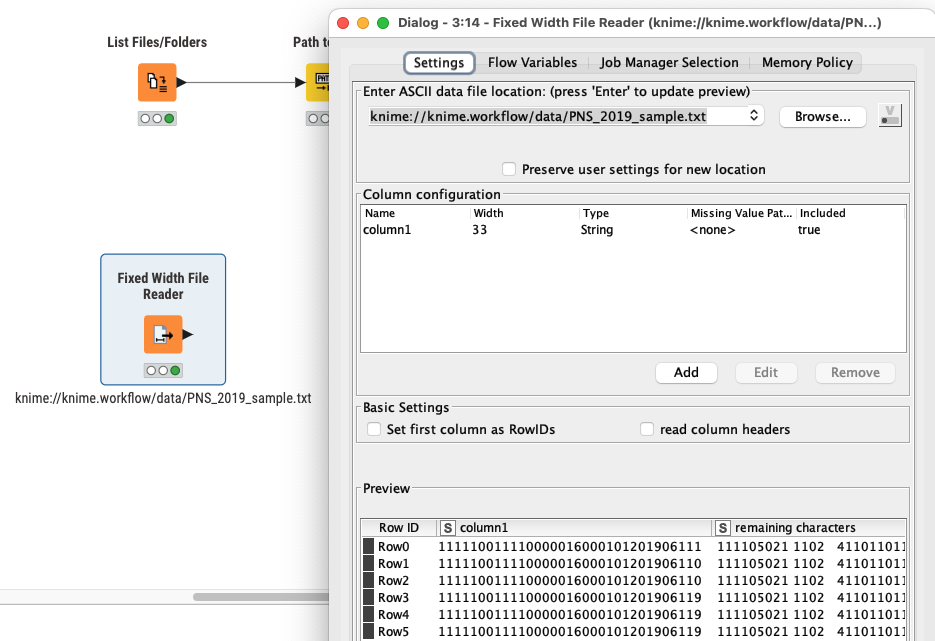Viewport: 935px width, 641px height.
Task: Click the Browse button
Action: point(822,116)
